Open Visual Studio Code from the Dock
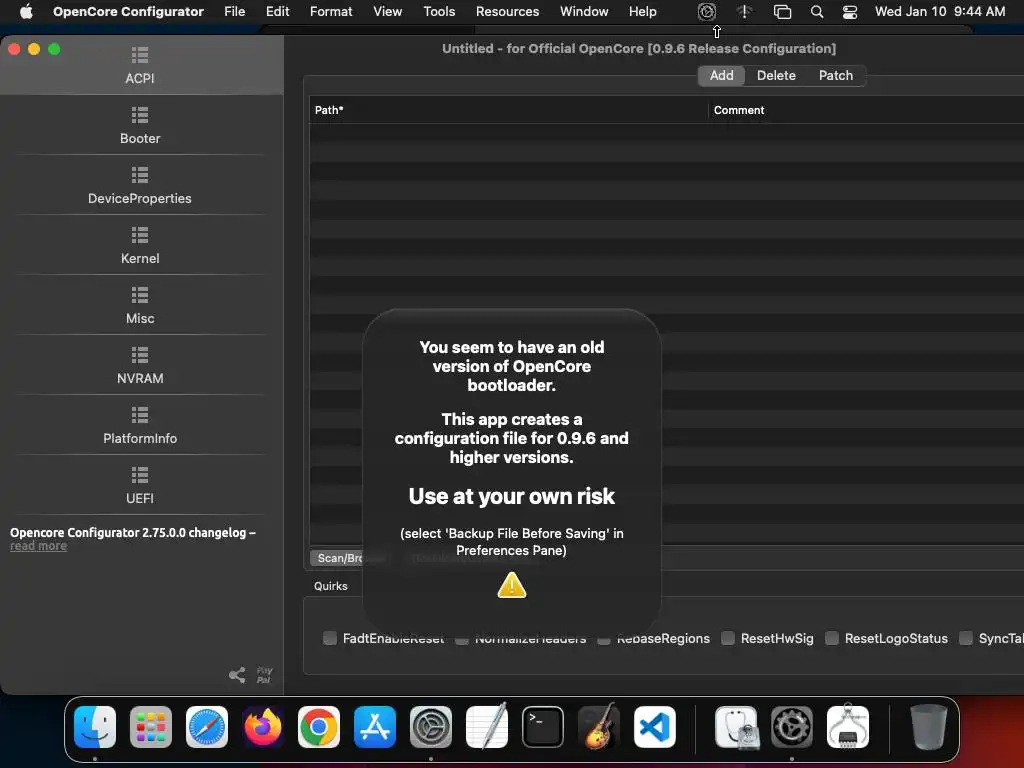Image resolution: width=1024 pixels, height=768 pixels. click(x=655, y=727)
